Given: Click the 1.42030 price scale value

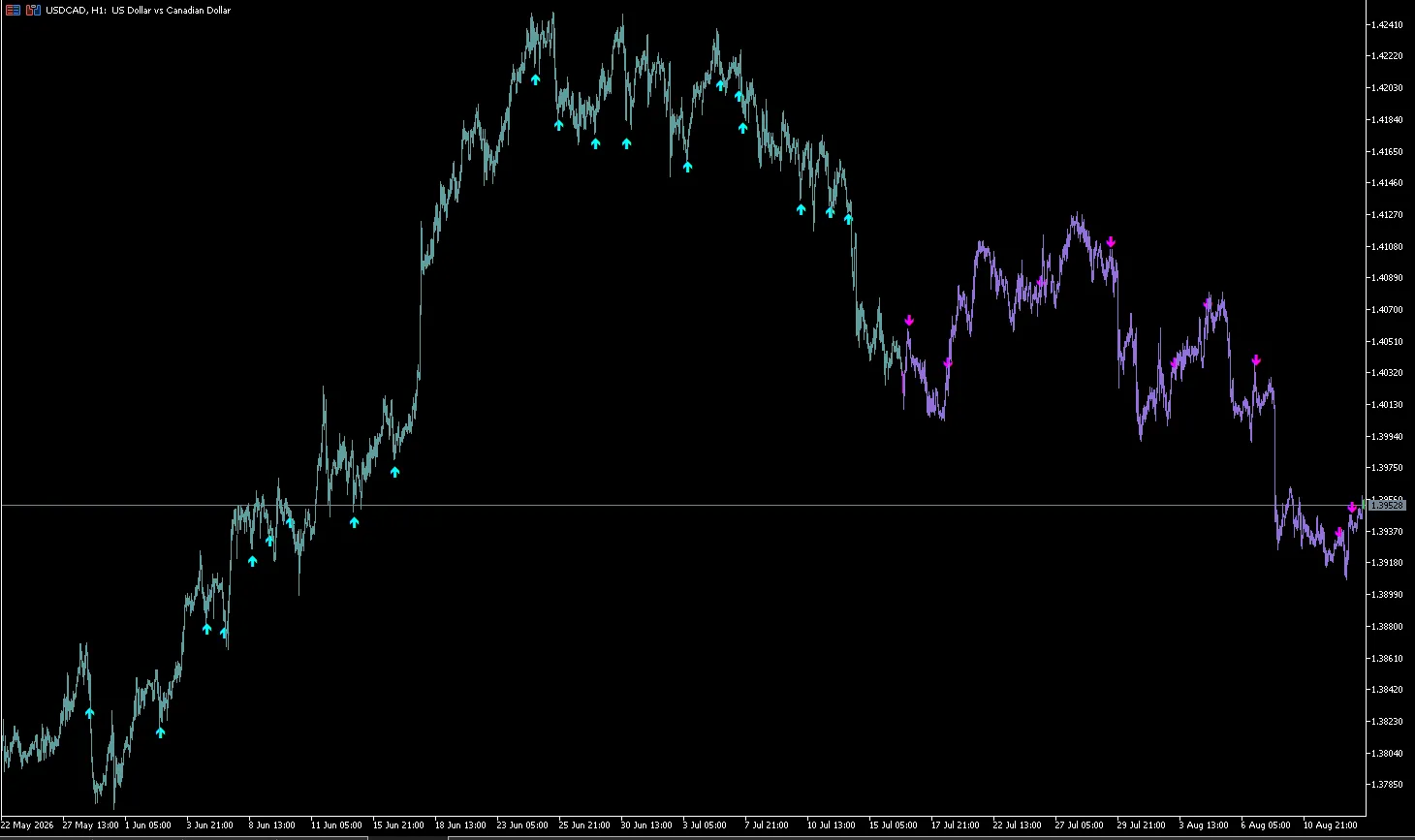Looking at the screenshot, I should pos(1389,88).
